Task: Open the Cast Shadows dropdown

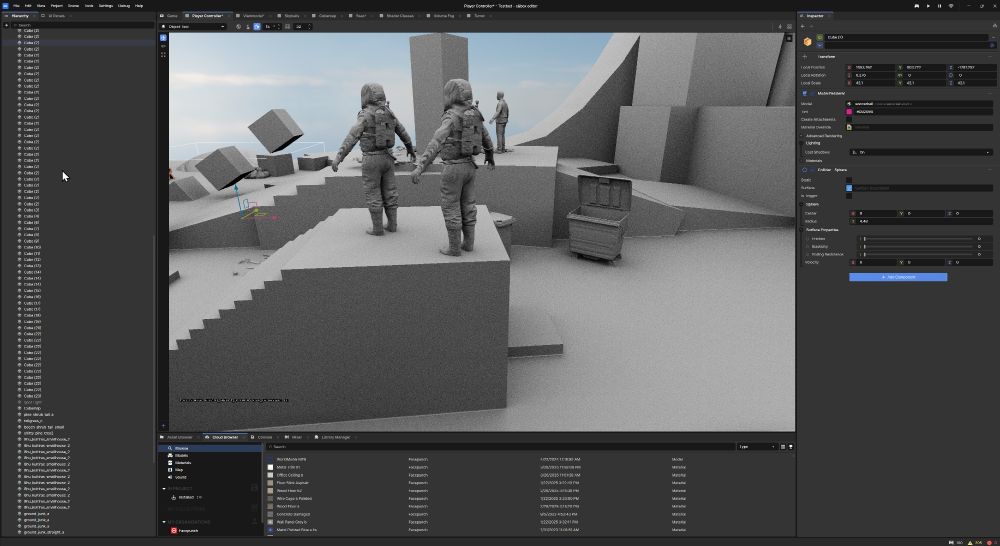Action: [x=921, y=152]
